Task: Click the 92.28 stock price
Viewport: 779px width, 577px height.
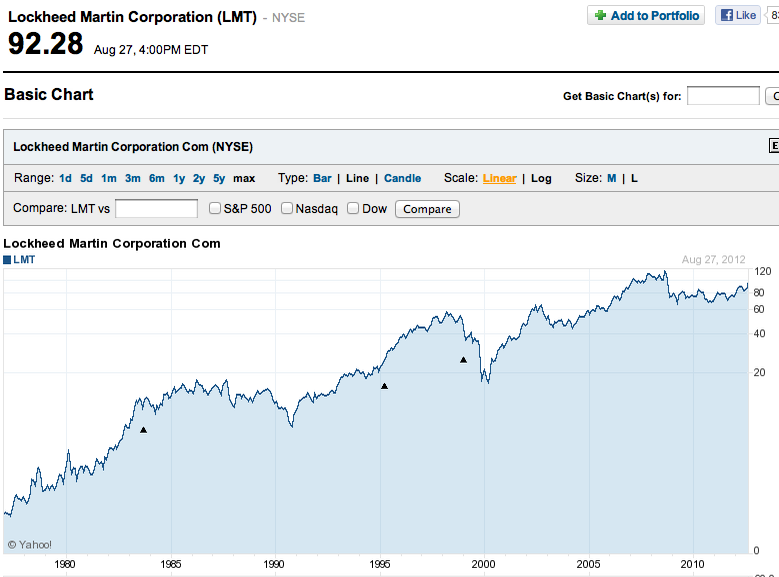Action: 45,44
